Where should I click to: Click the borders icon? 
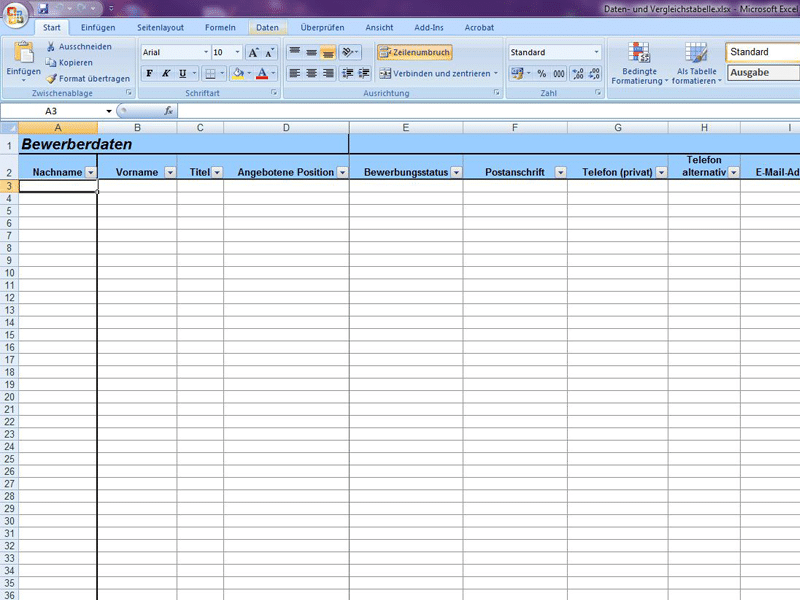pos(210,73)
